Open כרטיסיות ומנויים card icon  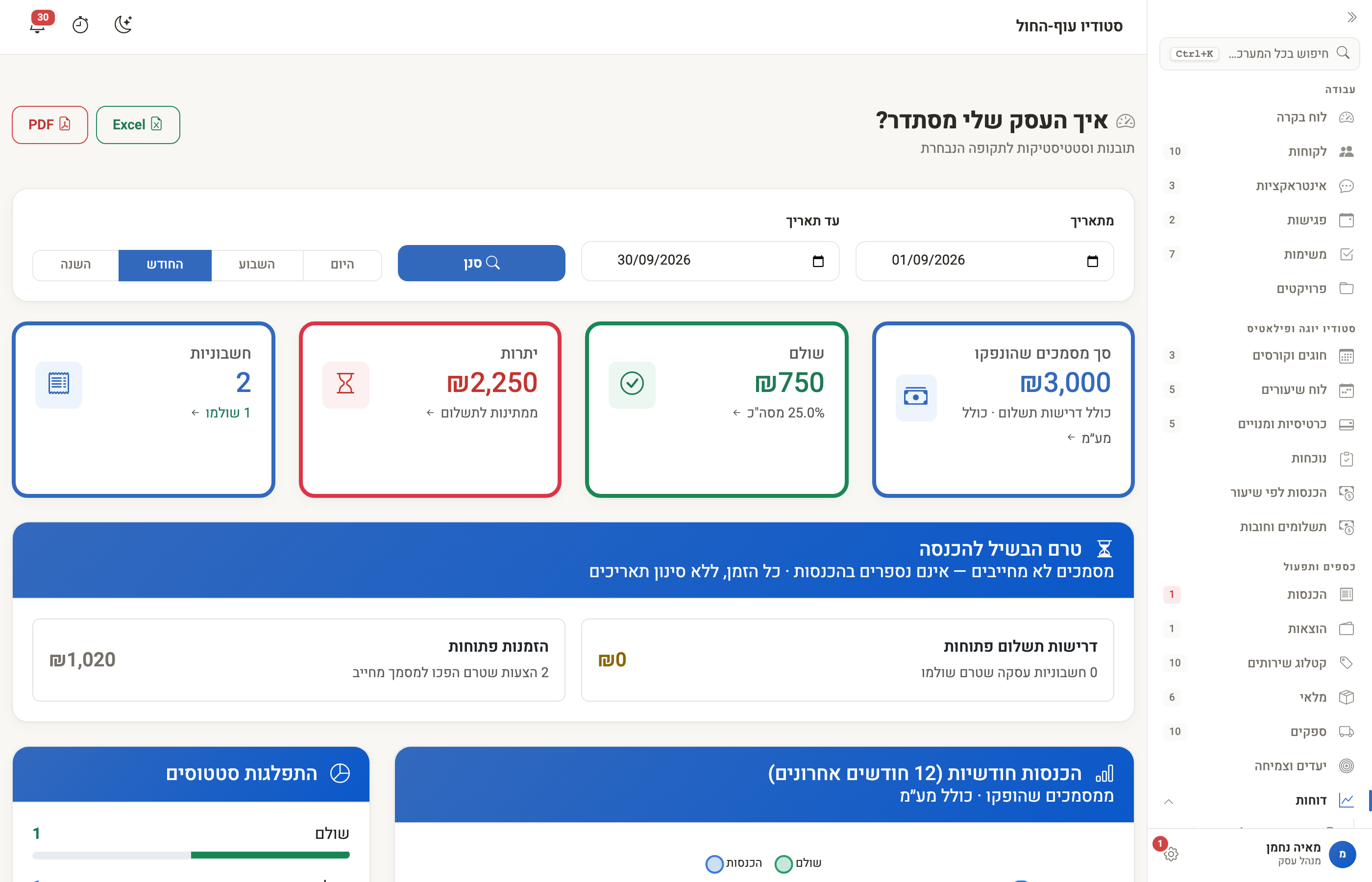coord(1346,424)
